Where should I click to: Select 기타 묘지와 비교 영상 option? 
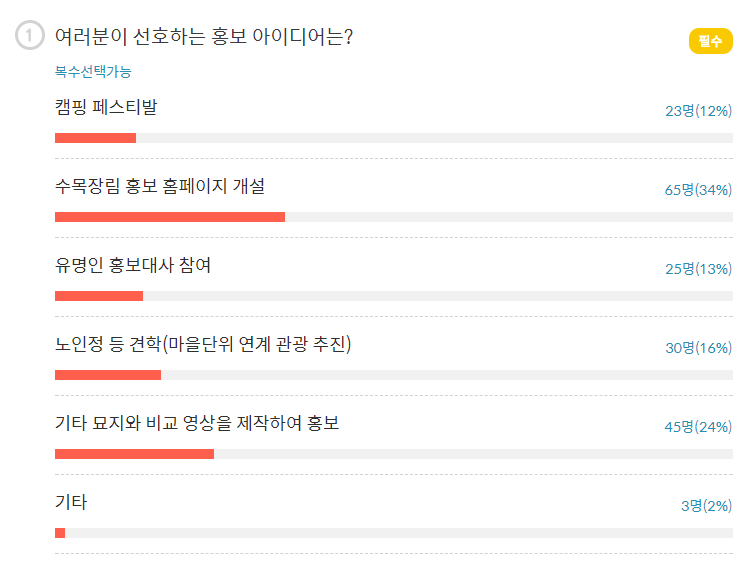[x=197, y=423]
